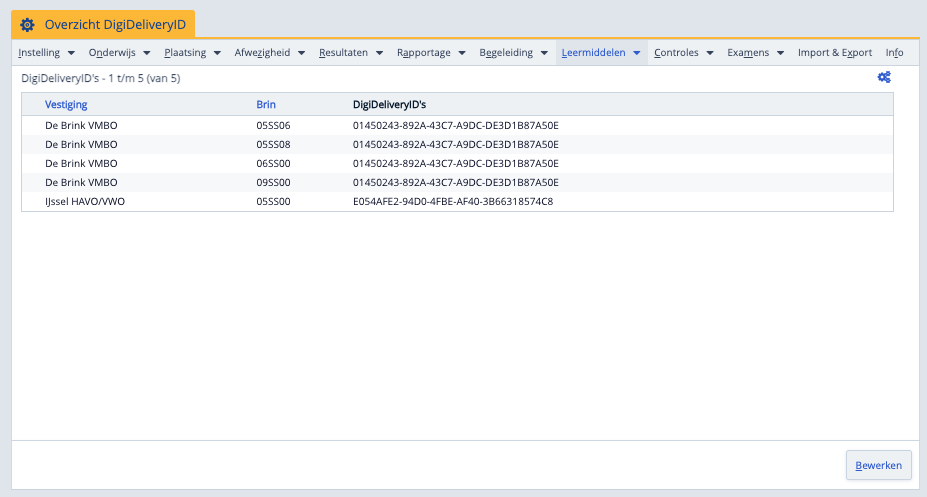This screenshot has width=927, height=497.
Task: Expand the Plaatsing menu arrow
Action: click(217, 53)
